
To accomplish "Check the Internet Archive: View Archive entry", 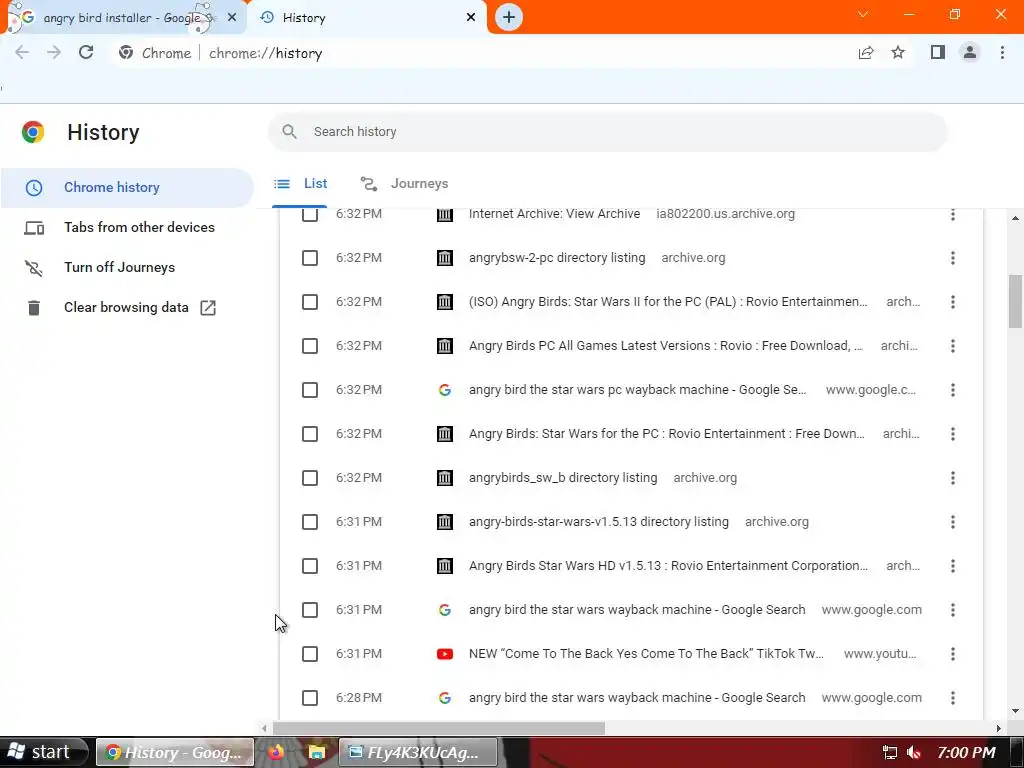I will 310,214.
